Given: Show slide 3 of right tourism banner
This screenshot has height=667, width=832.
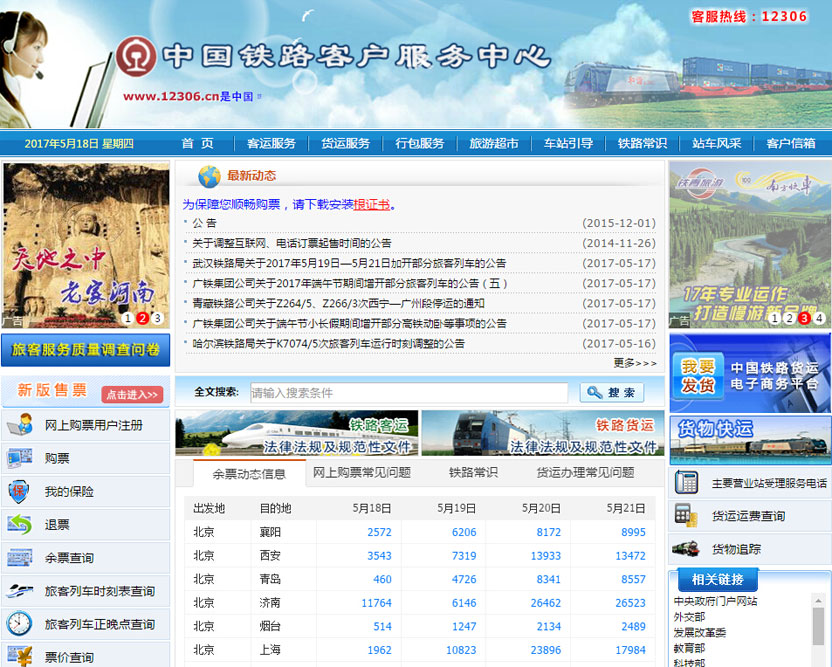Looking at the screenshot, I should click(x=804, y=318).
